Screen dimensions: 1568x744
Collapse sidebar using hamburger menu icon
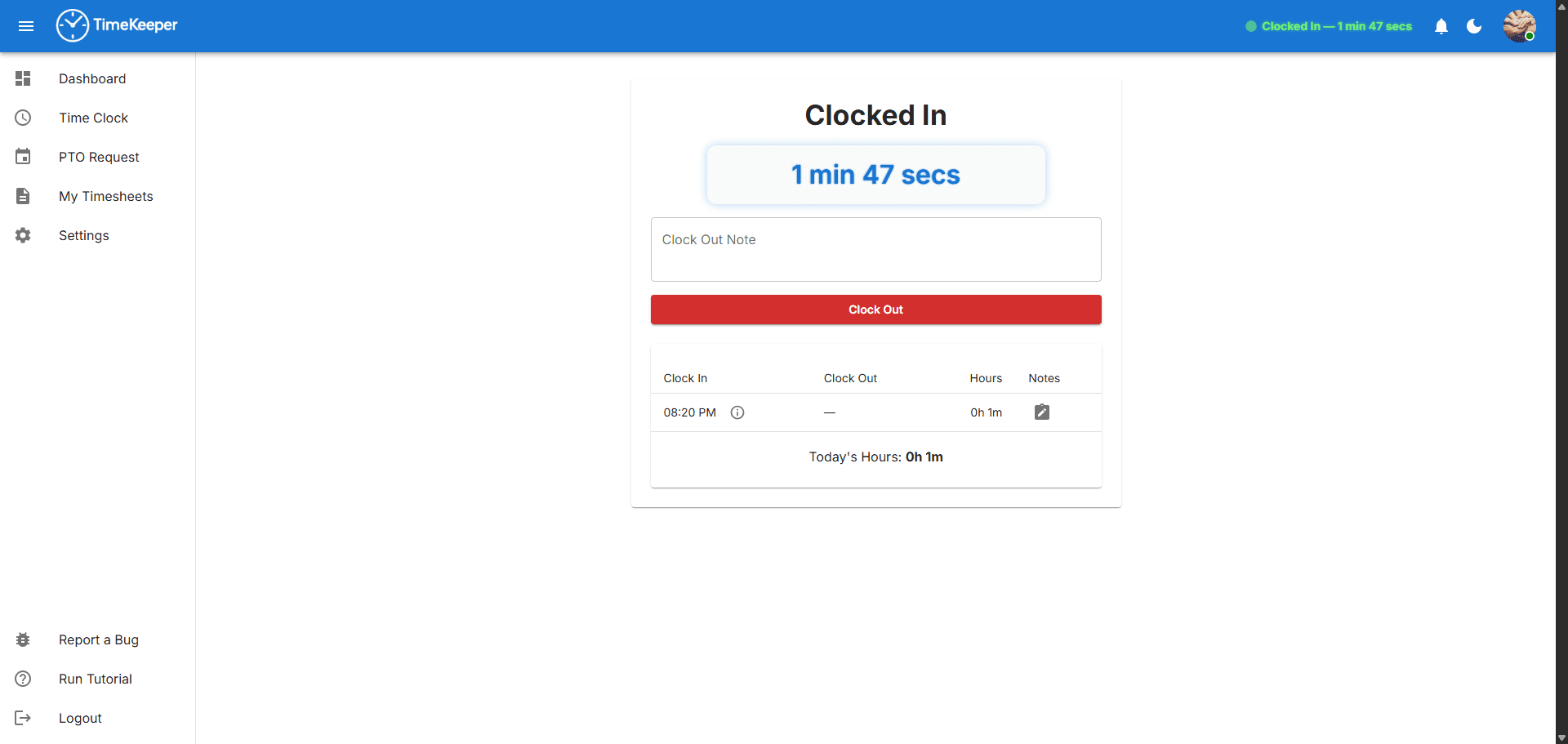[26, 26]
